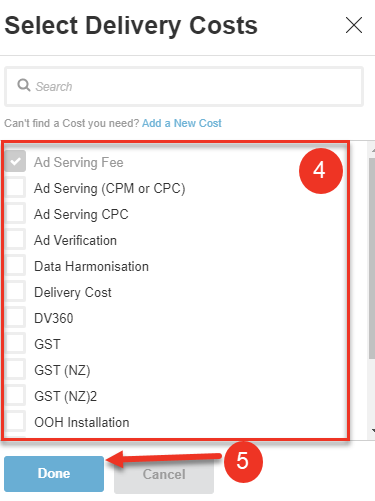Click the GST label text

point(47,344)
